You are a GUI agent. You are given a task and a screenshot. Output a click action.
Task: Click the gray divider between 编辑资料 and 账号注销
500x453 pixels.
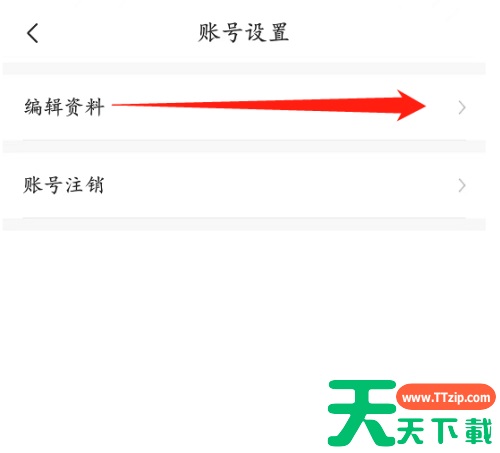(244, 146)
